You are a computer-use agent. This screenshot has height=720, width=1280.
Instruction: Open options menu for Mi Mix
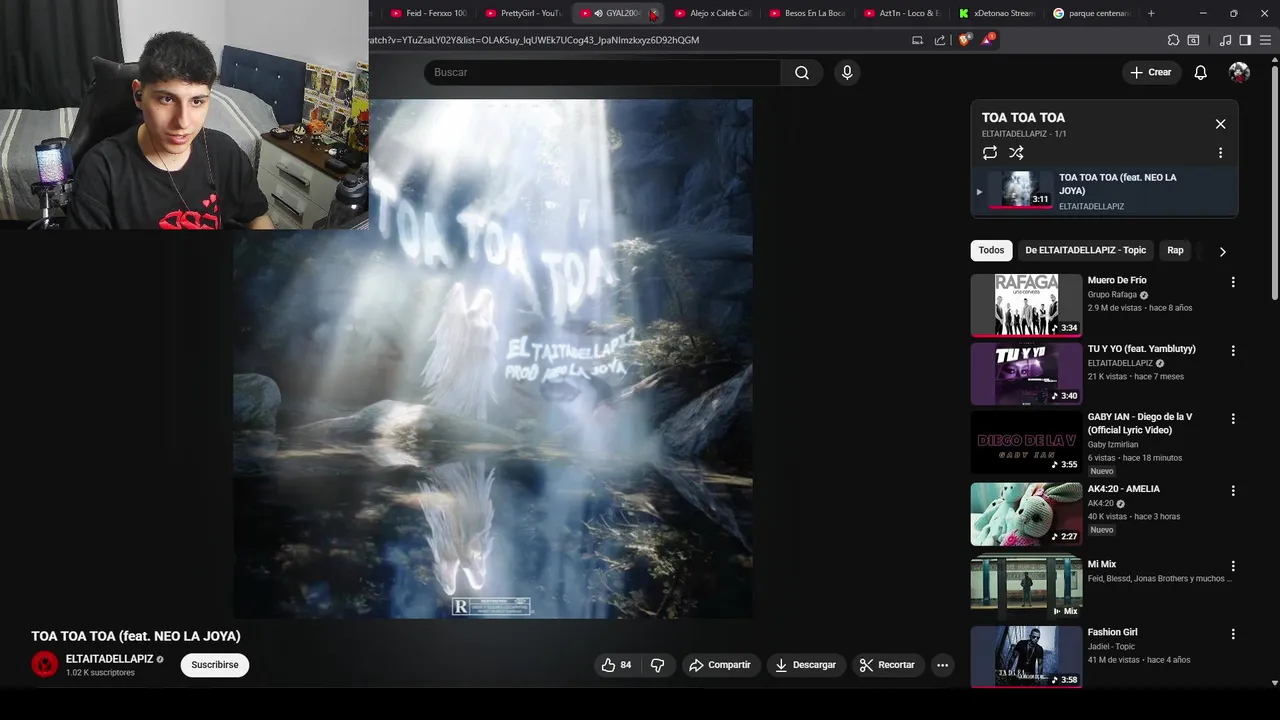tap(1233, 566)
